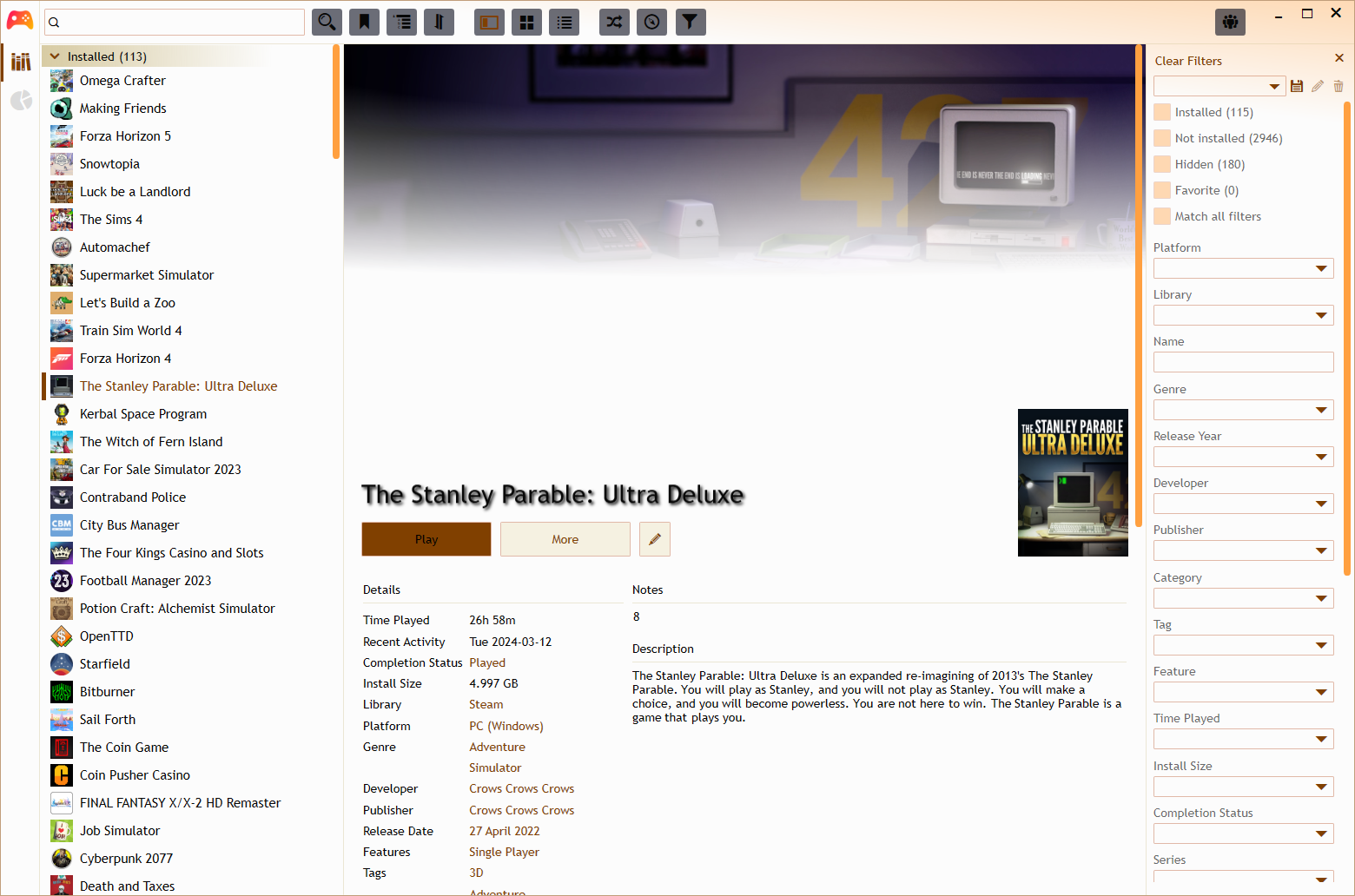The width and height of the screenshot is (1355, 896).
Task: Toggle the Match all filters checkbox
Action: [1162, 216]
